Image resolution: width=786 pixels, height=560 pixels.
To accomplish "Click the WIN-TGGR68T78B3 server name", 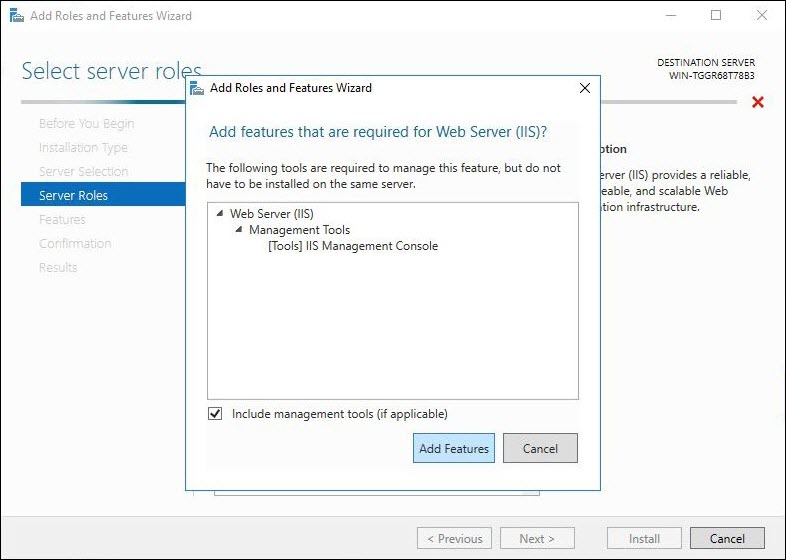I will [x=711, y=76].
